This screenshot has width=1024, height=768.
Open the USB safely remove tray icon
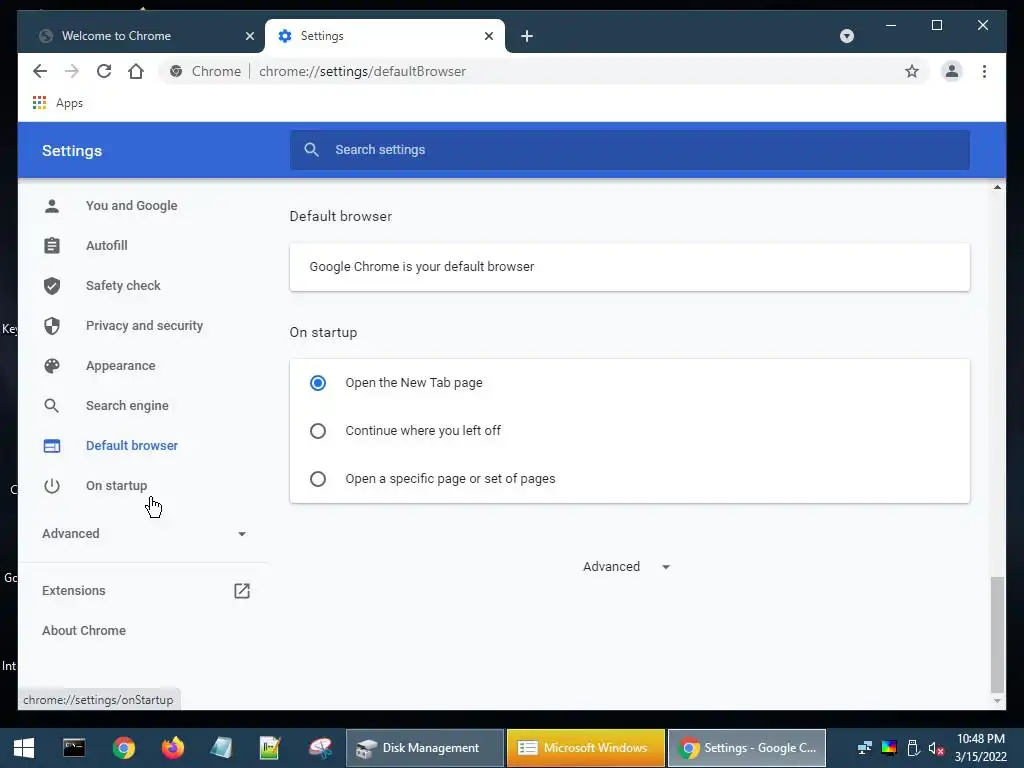click(913, 748)
